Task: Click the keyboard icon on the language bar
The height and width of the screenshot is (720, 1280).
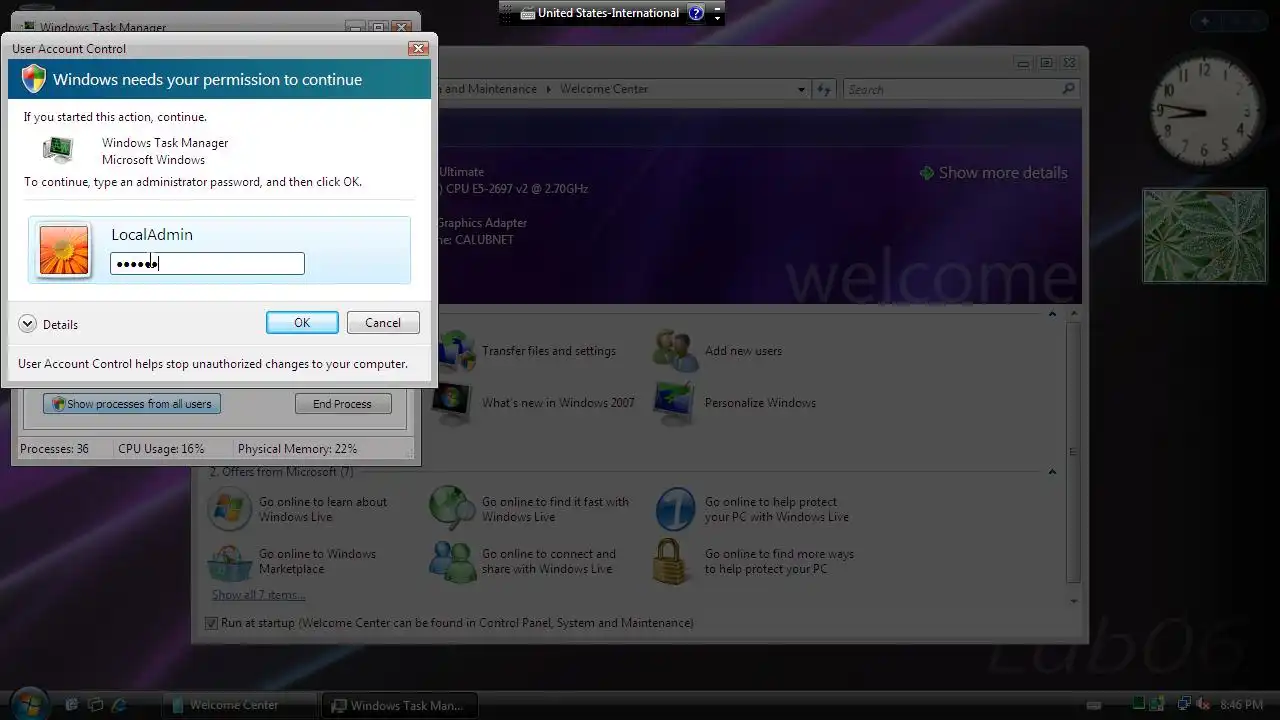Action: click(529, 13)
